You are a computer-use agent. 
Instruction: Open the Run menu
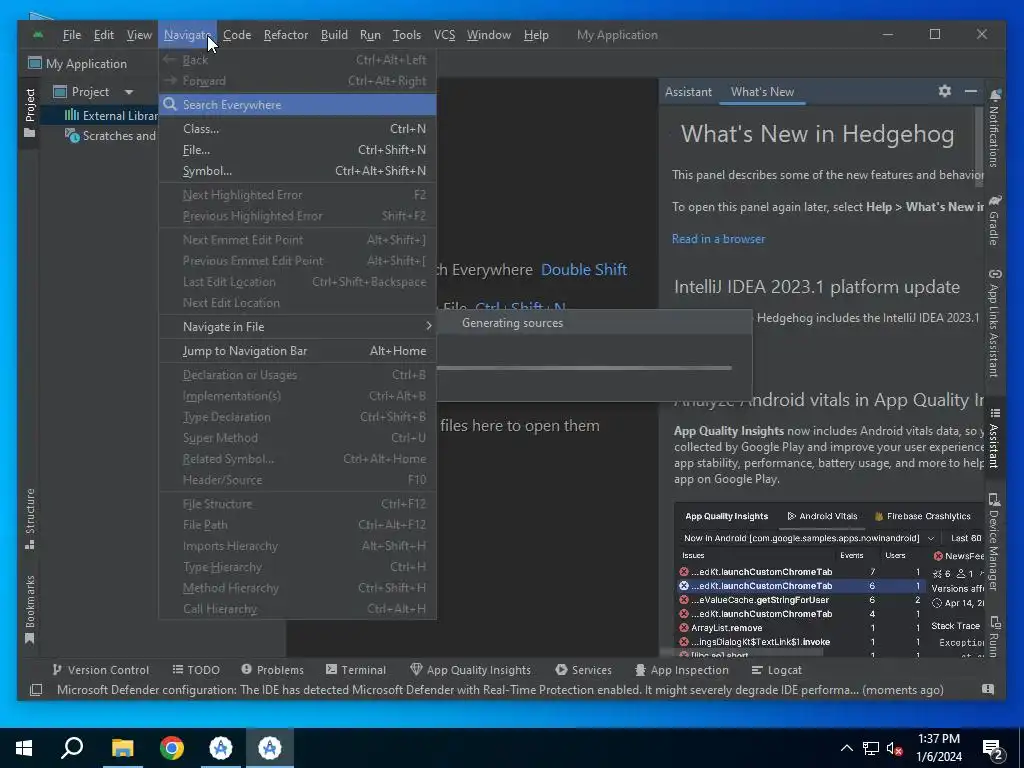click(370, 35)
